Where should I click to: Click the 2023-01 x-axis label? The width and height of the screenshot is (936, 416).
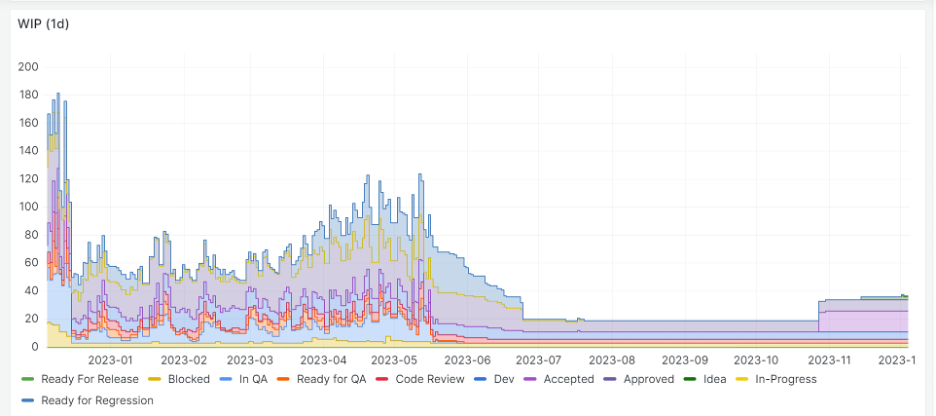(111, 360)
